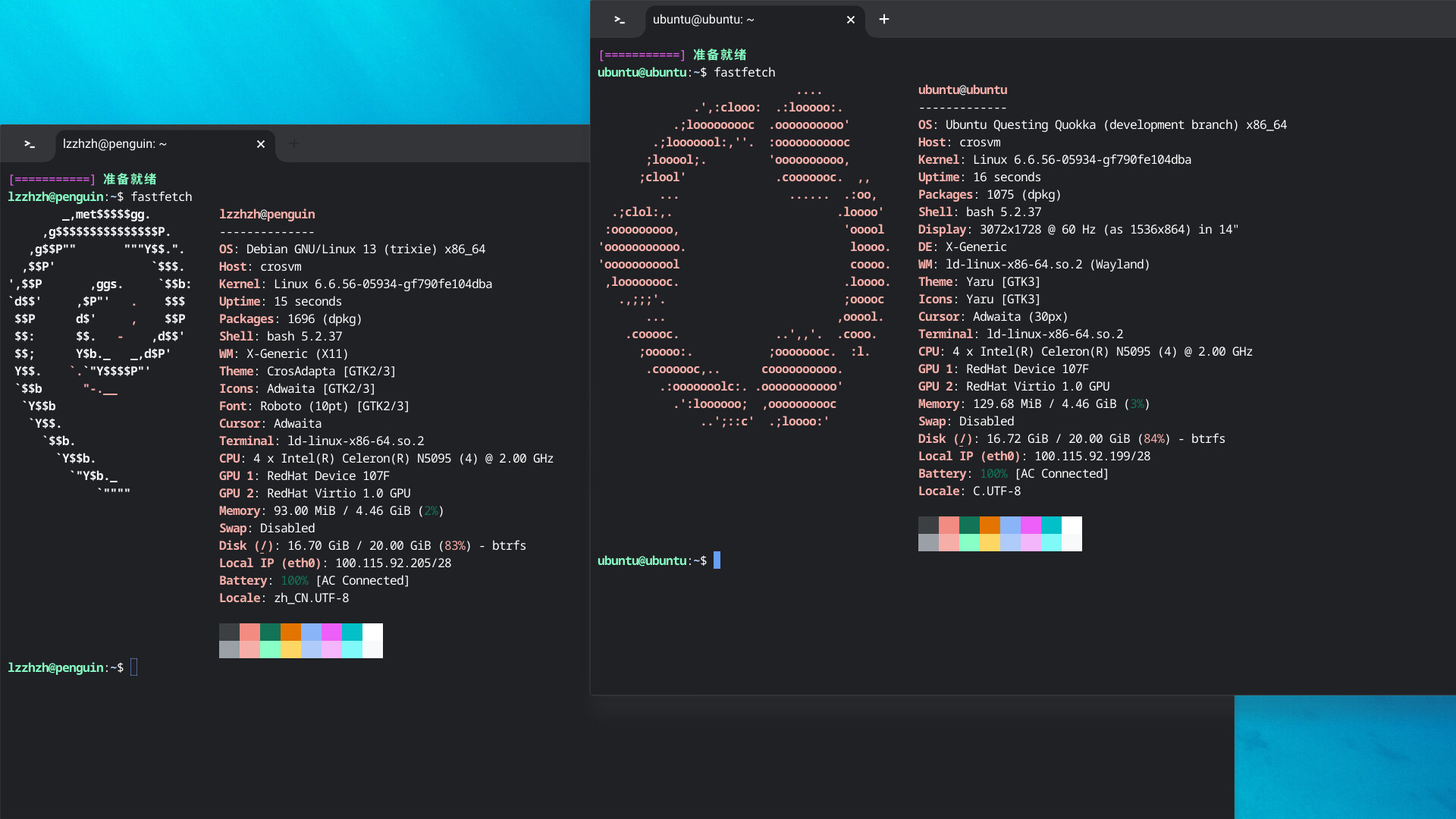Click the terminal prompt icon in penguin window
This screenshot has height=819, width=1456.
pos(30,144)
